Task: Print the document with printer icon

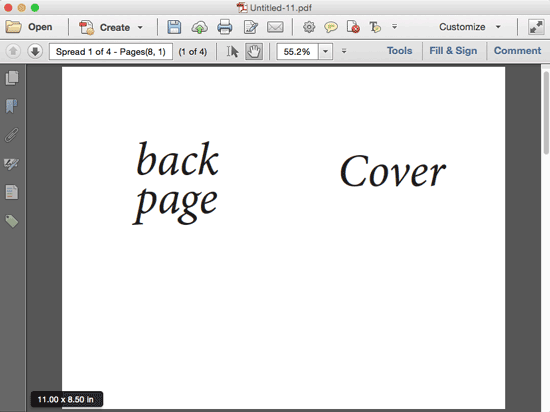Action: [224, 27]
